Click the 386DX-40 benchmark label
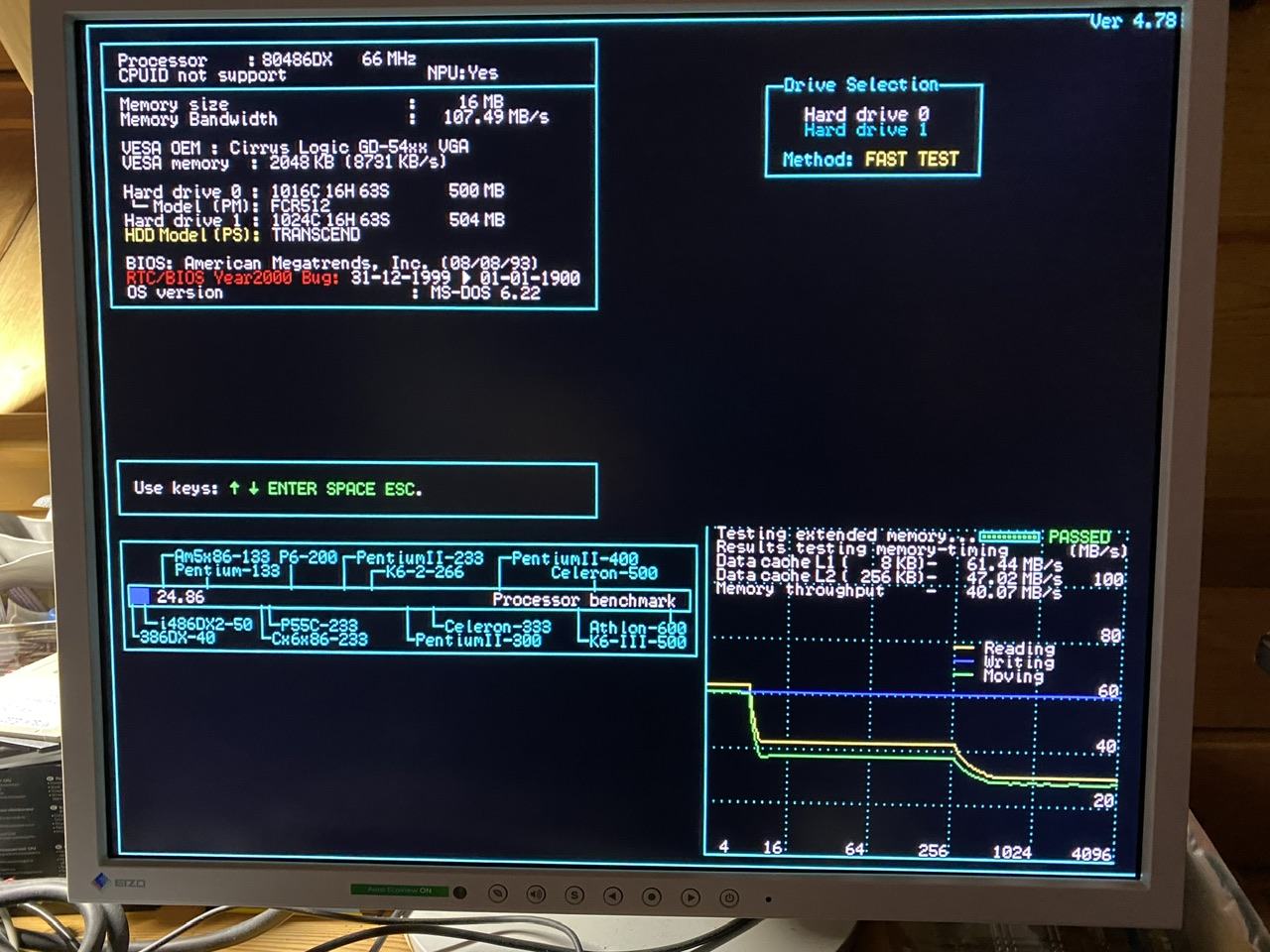This screenshot has width=1270, height=952. tap(178, 638)
